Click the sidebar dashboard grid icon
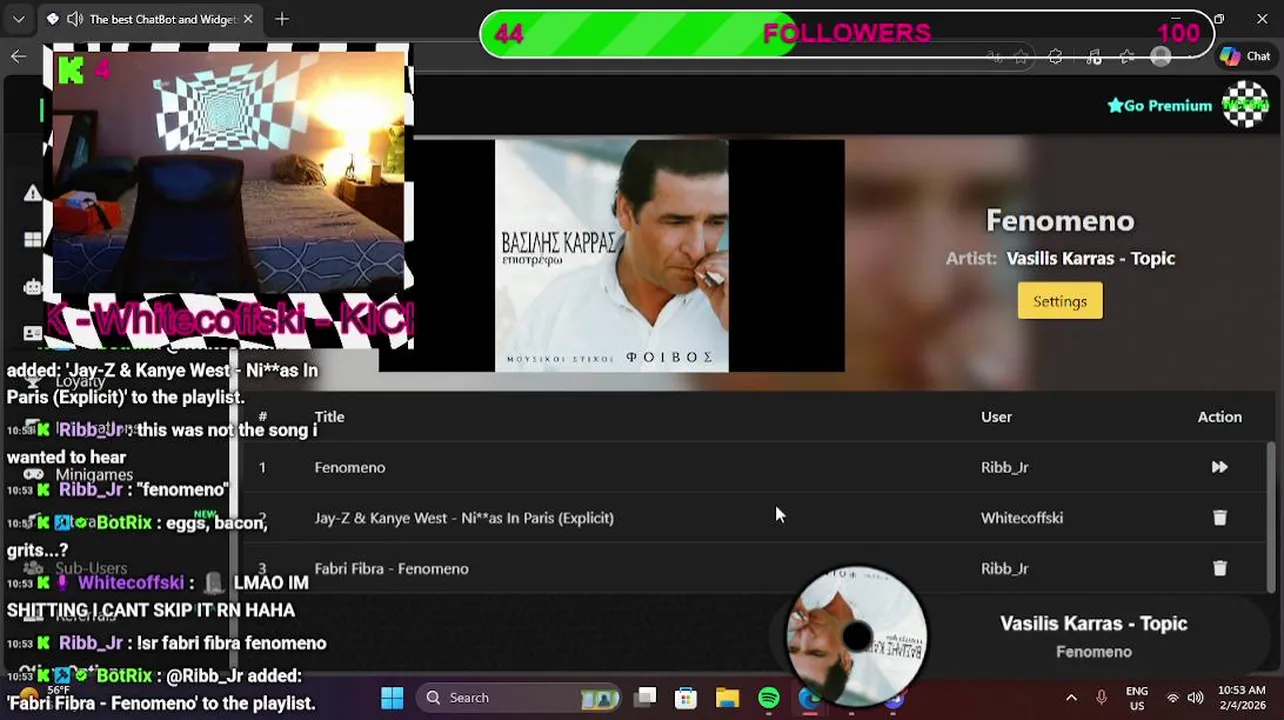Image resolution: width=1284 pixels, height=720 pixels. click(x=32, y=240)
